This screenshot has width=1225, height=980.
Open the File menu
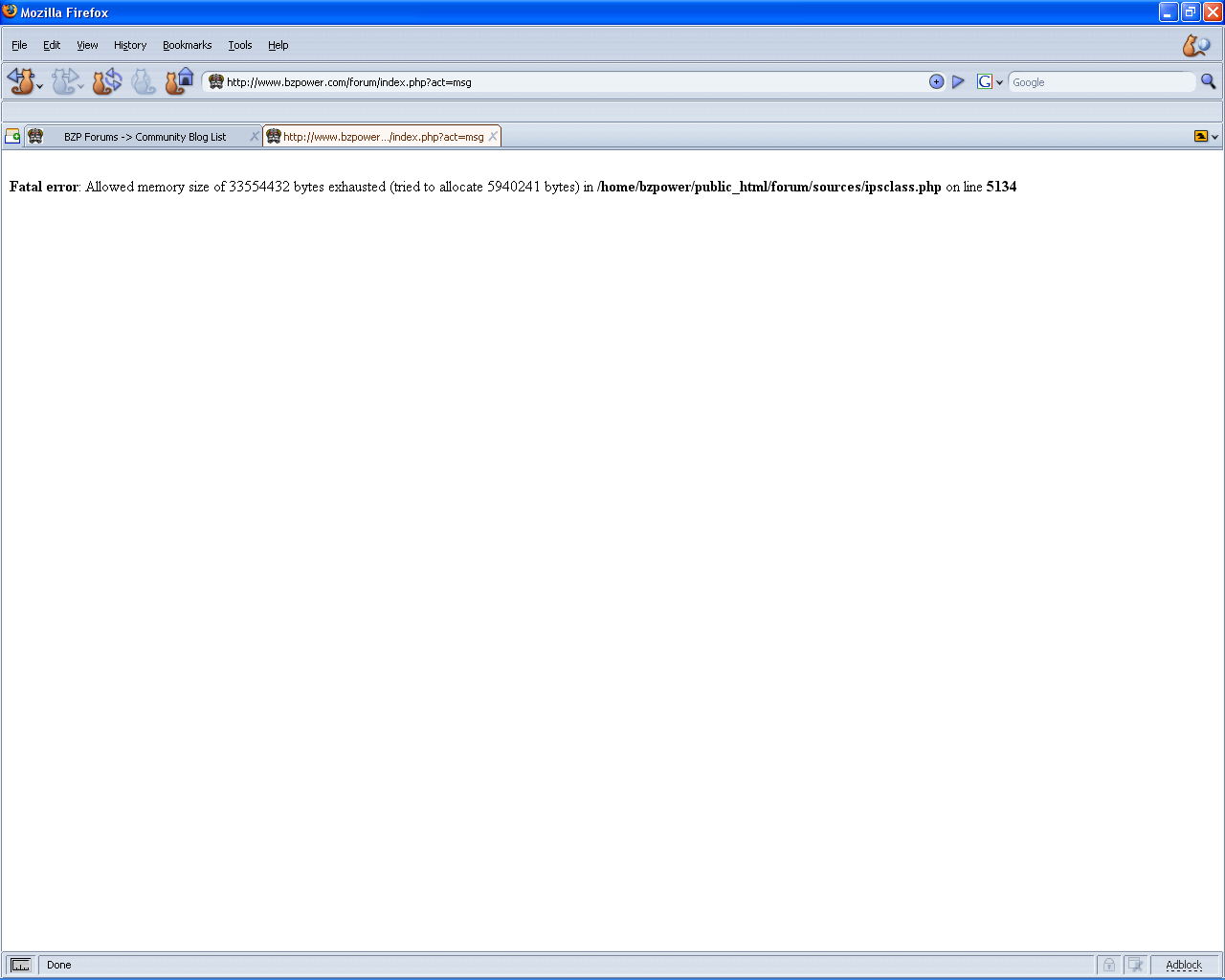(19, 45)
